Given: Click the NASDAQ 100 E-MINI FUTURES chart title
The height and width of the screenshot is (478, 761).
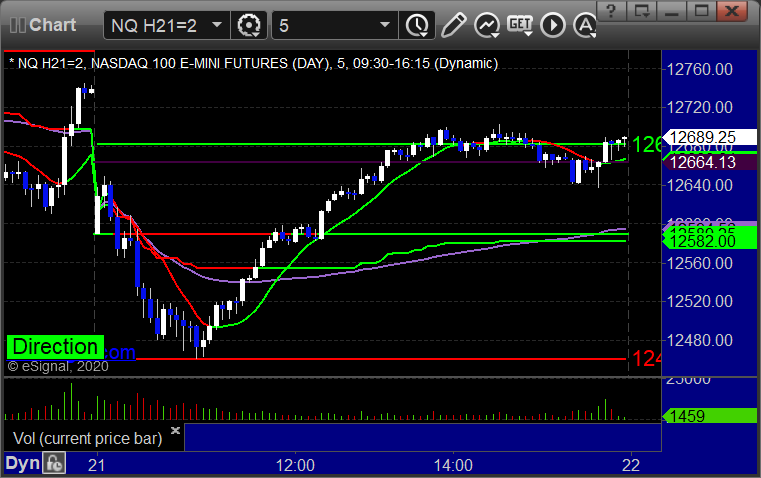Looking at the screenshot, I should pyautogui.click(x=253, y=63).
